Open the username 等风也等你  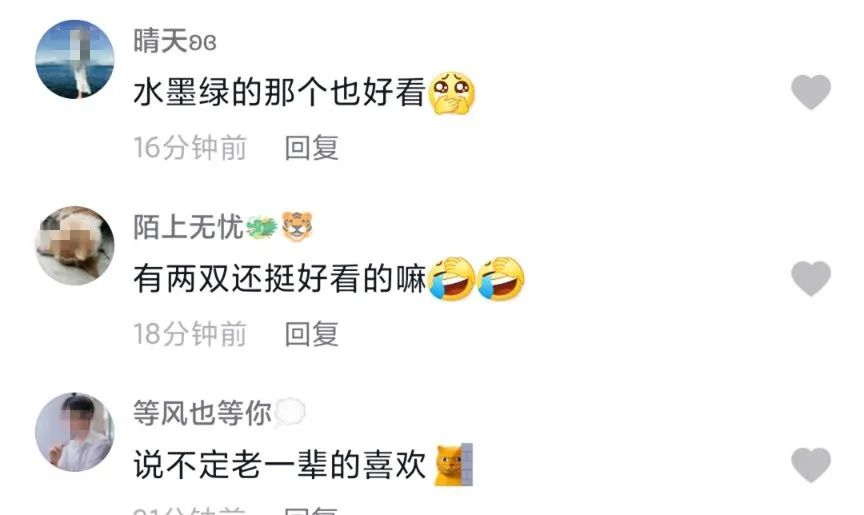pos(202,413)
